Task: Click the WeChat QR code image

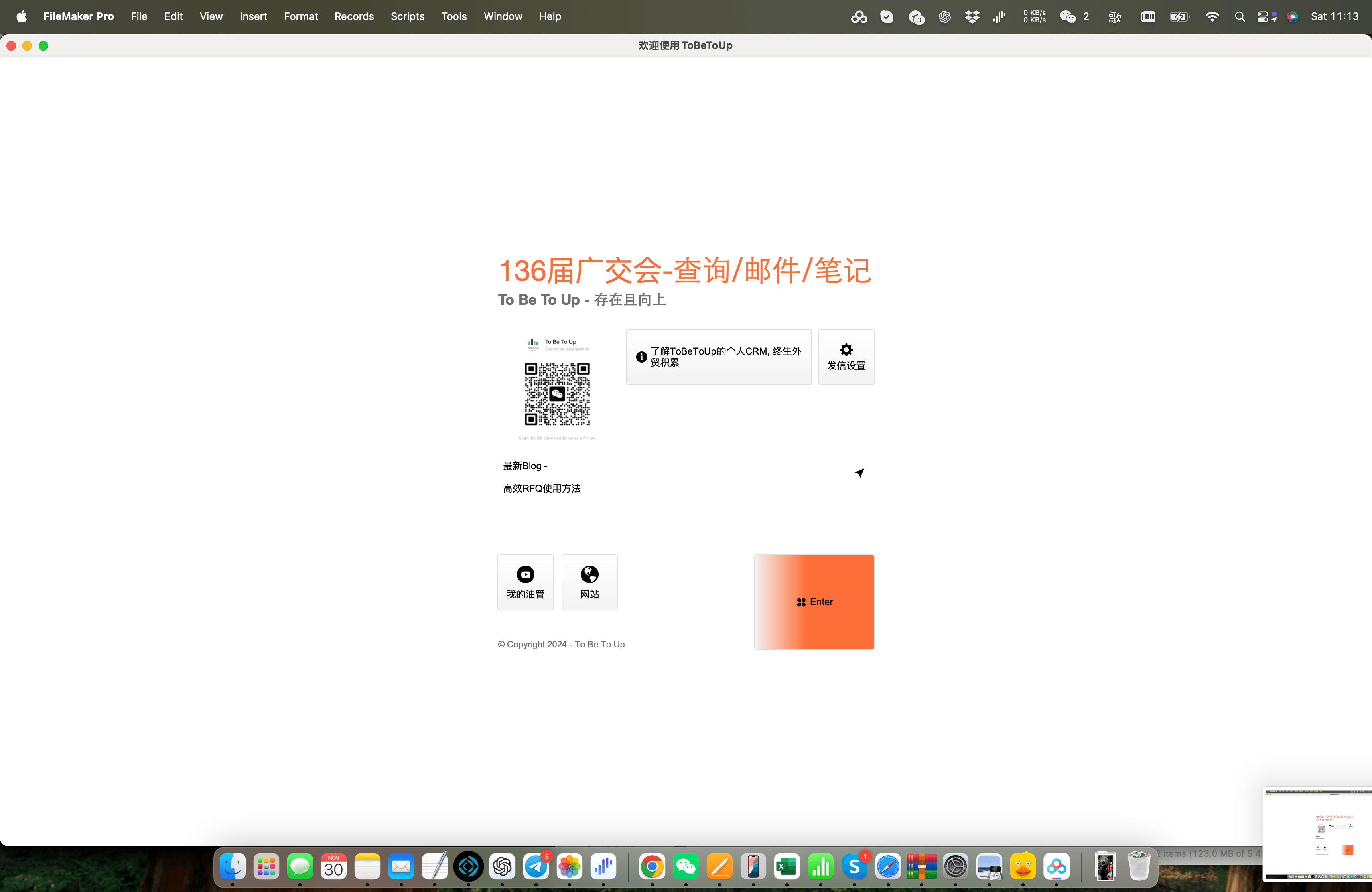Action: tap(557, 394)
